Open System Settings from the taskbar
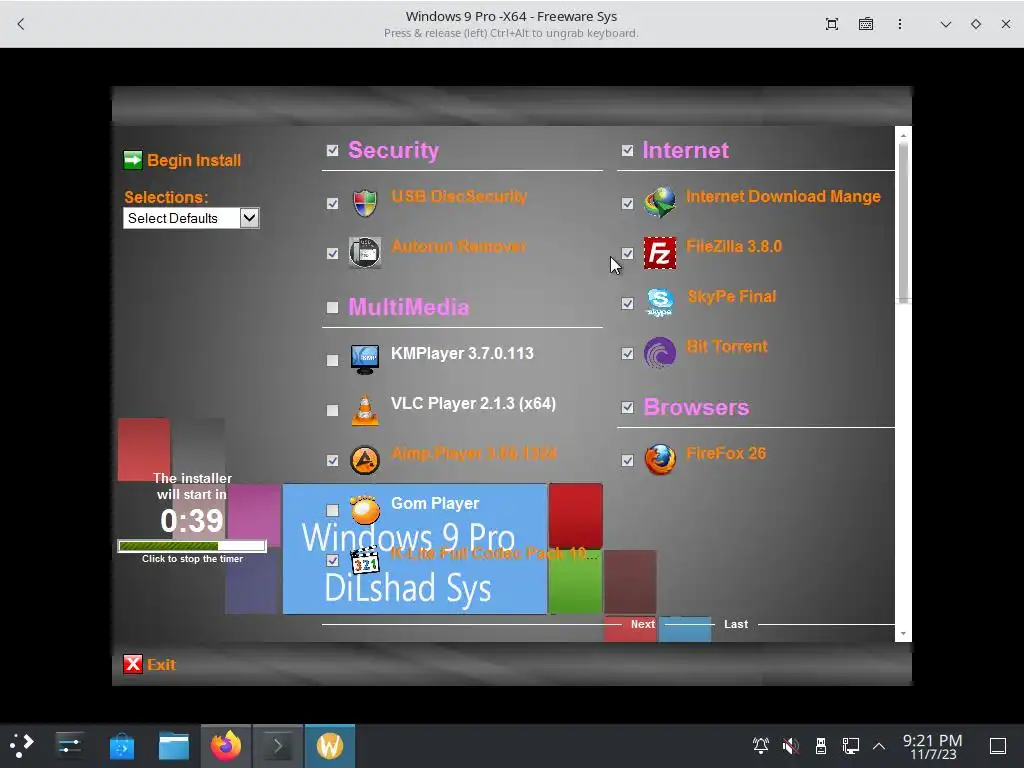1024x768 pixels. click(x=69, y=746)
